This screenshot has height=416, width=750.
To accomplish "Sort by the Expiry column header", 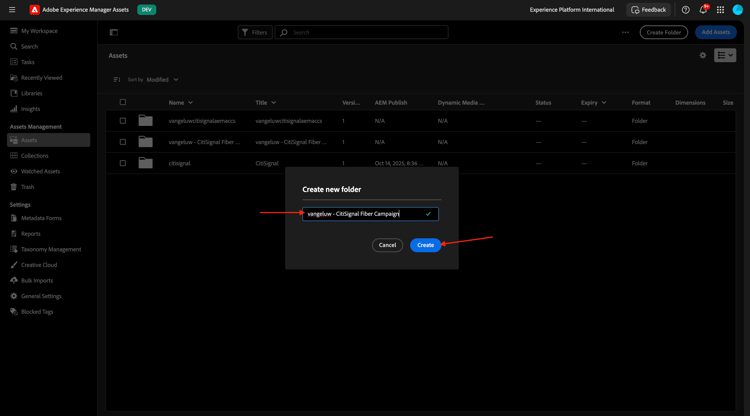I will point(593,103).
